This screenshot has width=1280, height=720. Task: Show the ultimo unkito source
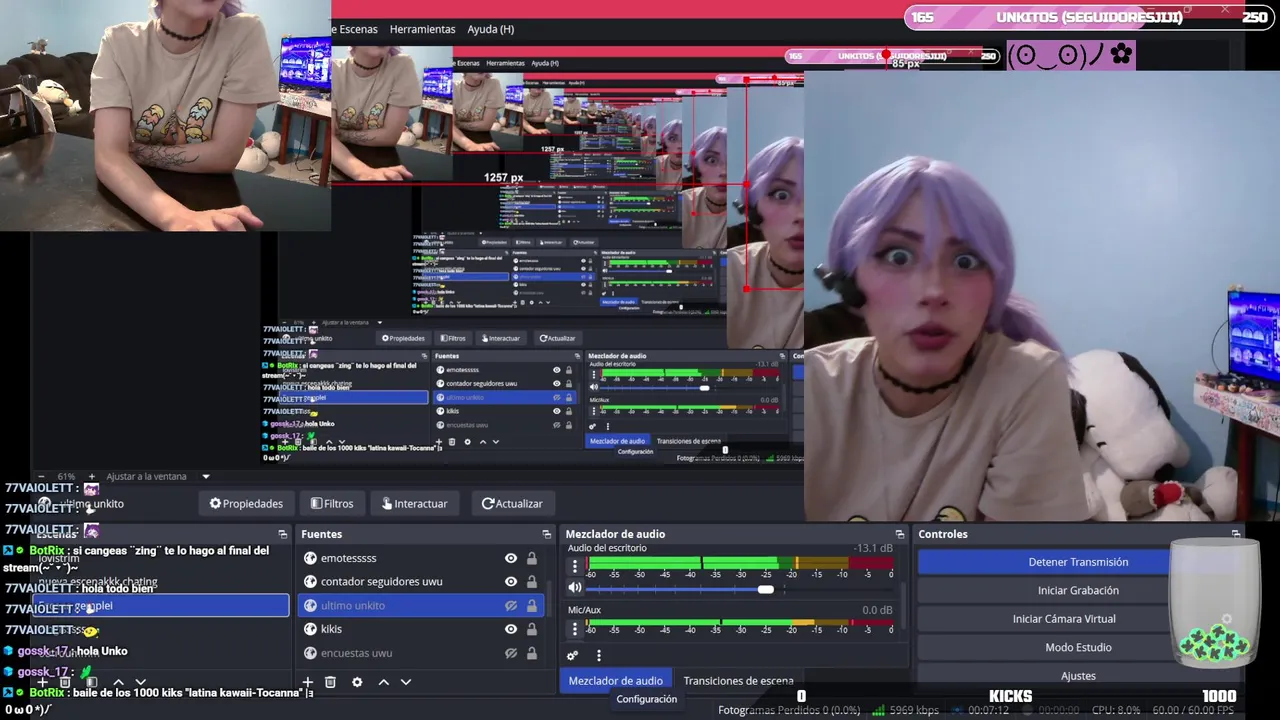point(511,605)
